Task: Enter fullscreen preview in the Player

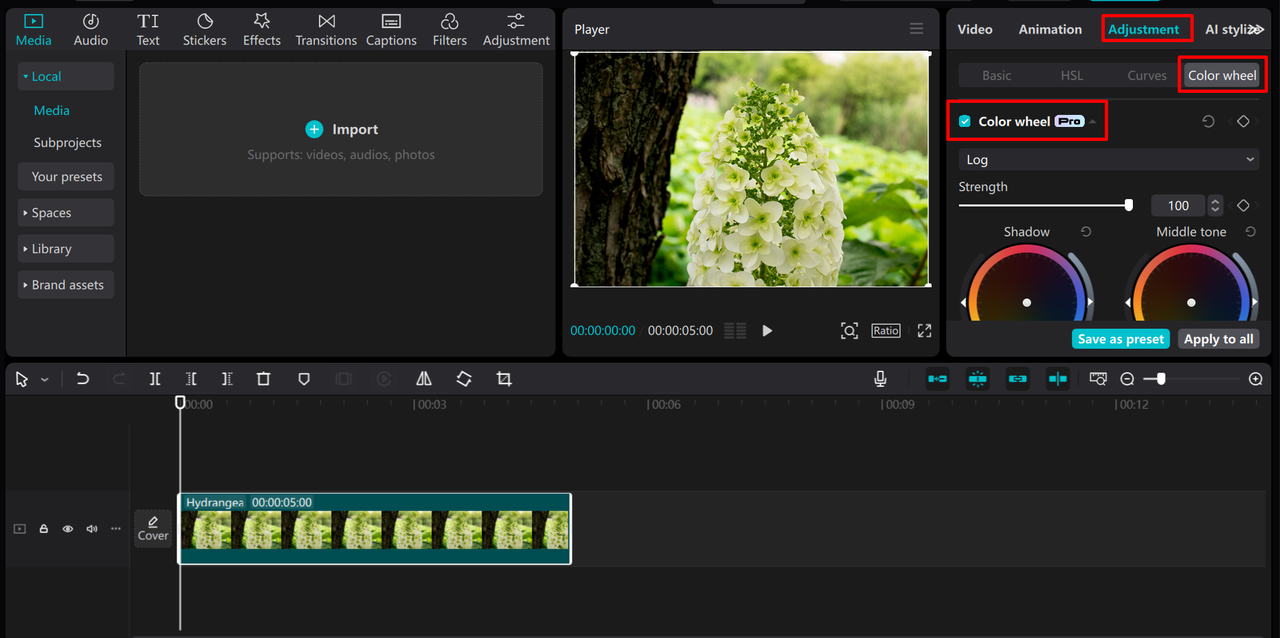Action: point(924,331)
